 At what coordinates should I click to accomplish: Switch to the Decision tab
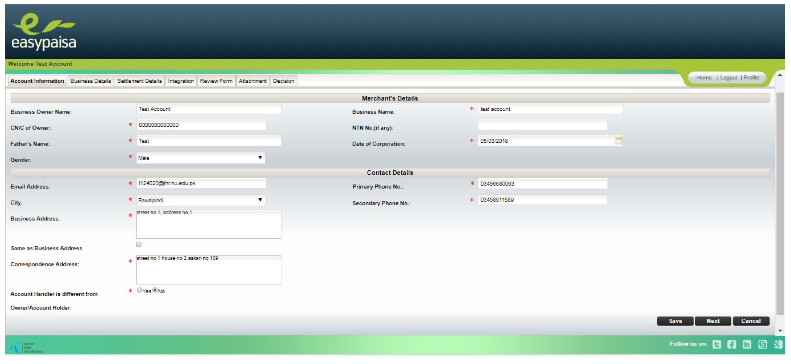click(x=284, y=81)
